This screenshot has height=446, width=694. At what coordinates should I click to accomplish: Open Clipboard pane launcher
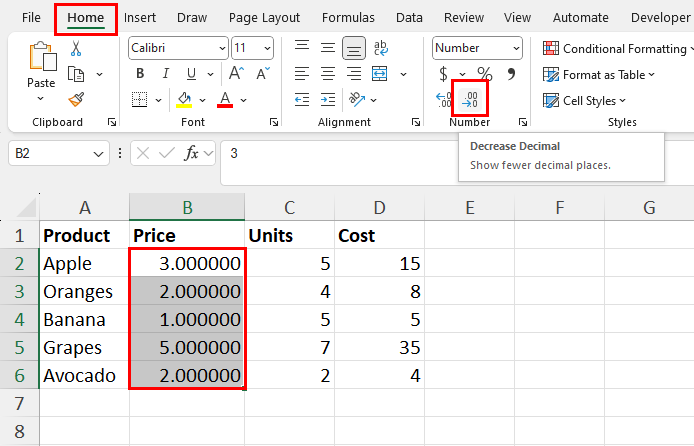click(x=112, y=122)
